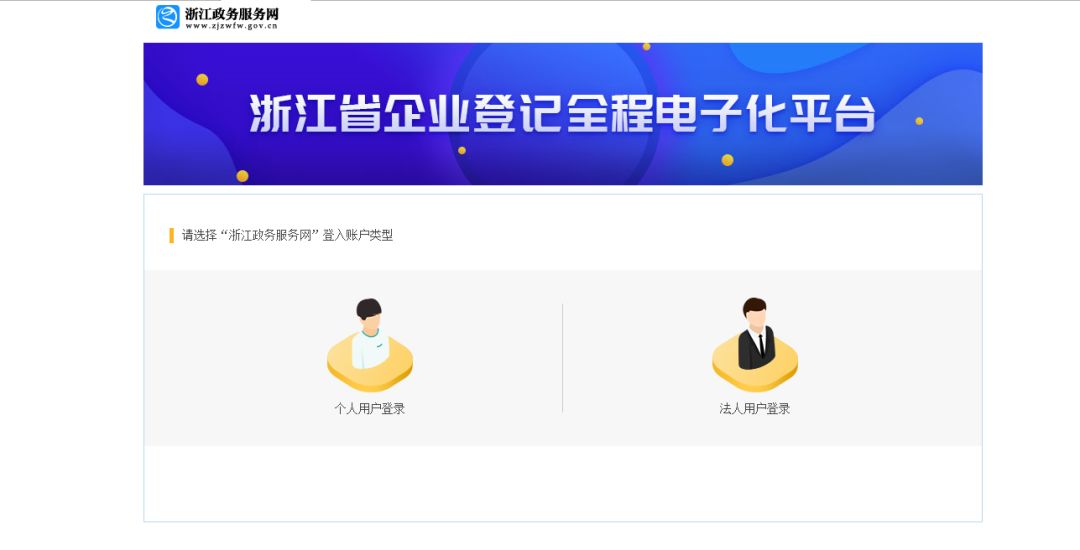Click the blue Zhejiang government service logo icon
This screenshot has height=550, width=1080.
point(167,17)
